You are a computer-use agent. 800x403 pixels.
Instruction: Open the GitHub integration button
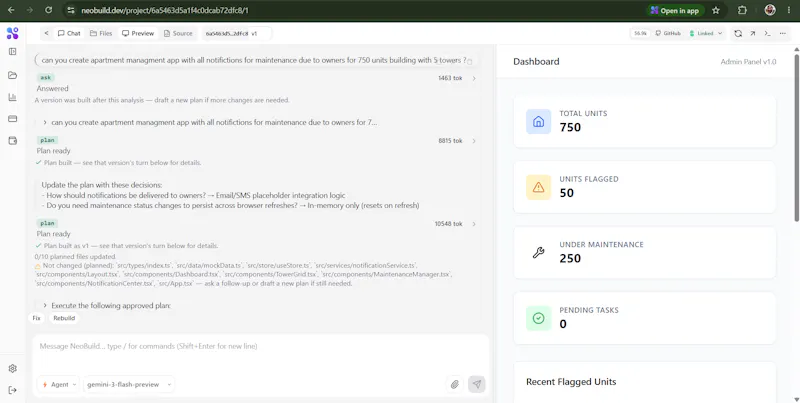point(668,33)
